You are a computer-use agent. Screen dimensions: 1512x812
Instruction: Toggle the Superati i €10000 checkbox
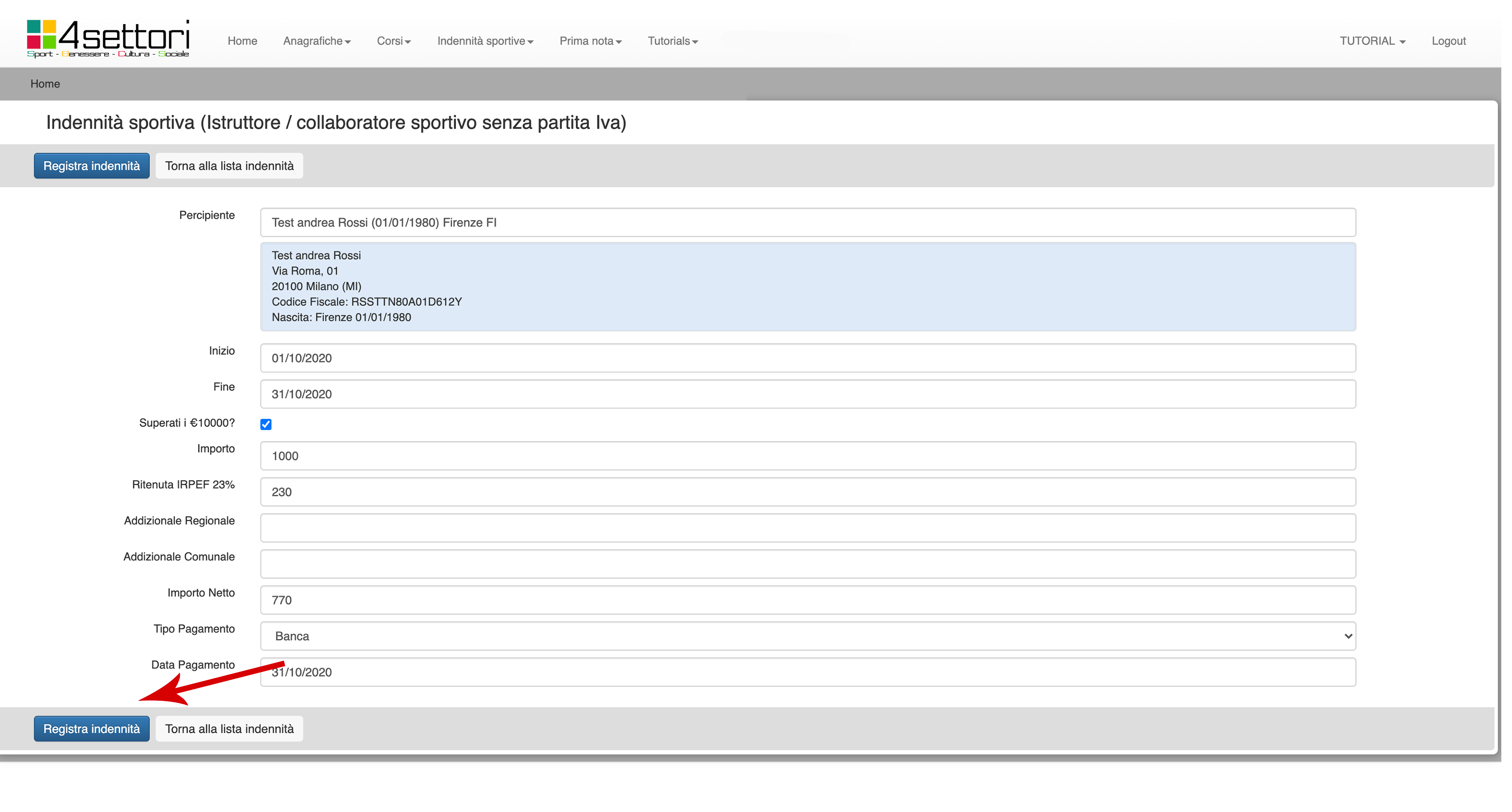tap(266, 425)
